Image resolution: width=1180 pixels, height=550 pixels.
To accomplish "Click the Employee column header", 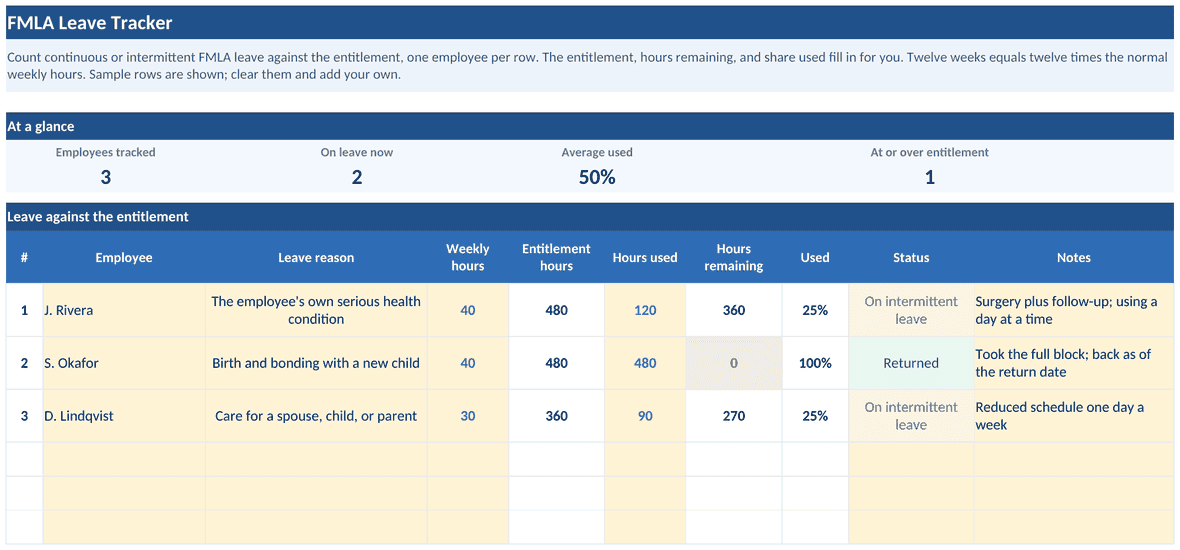I will 124,257.
